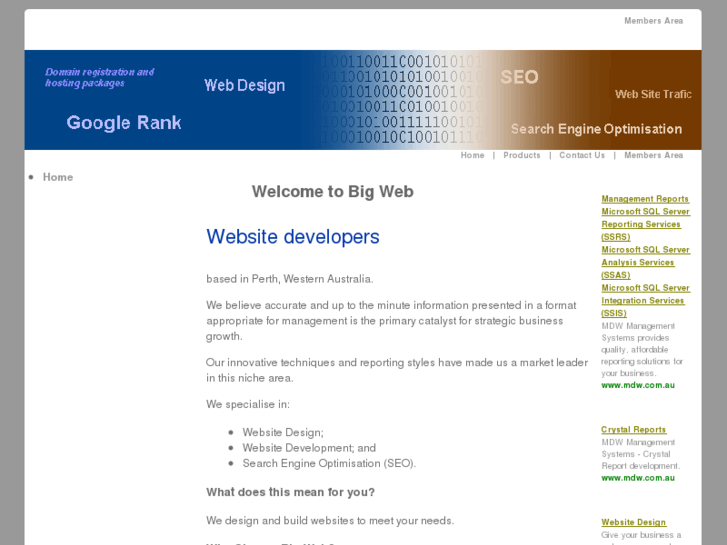Screen dimensions: 727x545
Task: Click 'We believe accurate and up' paragraph
Action: tap(391, 321)
